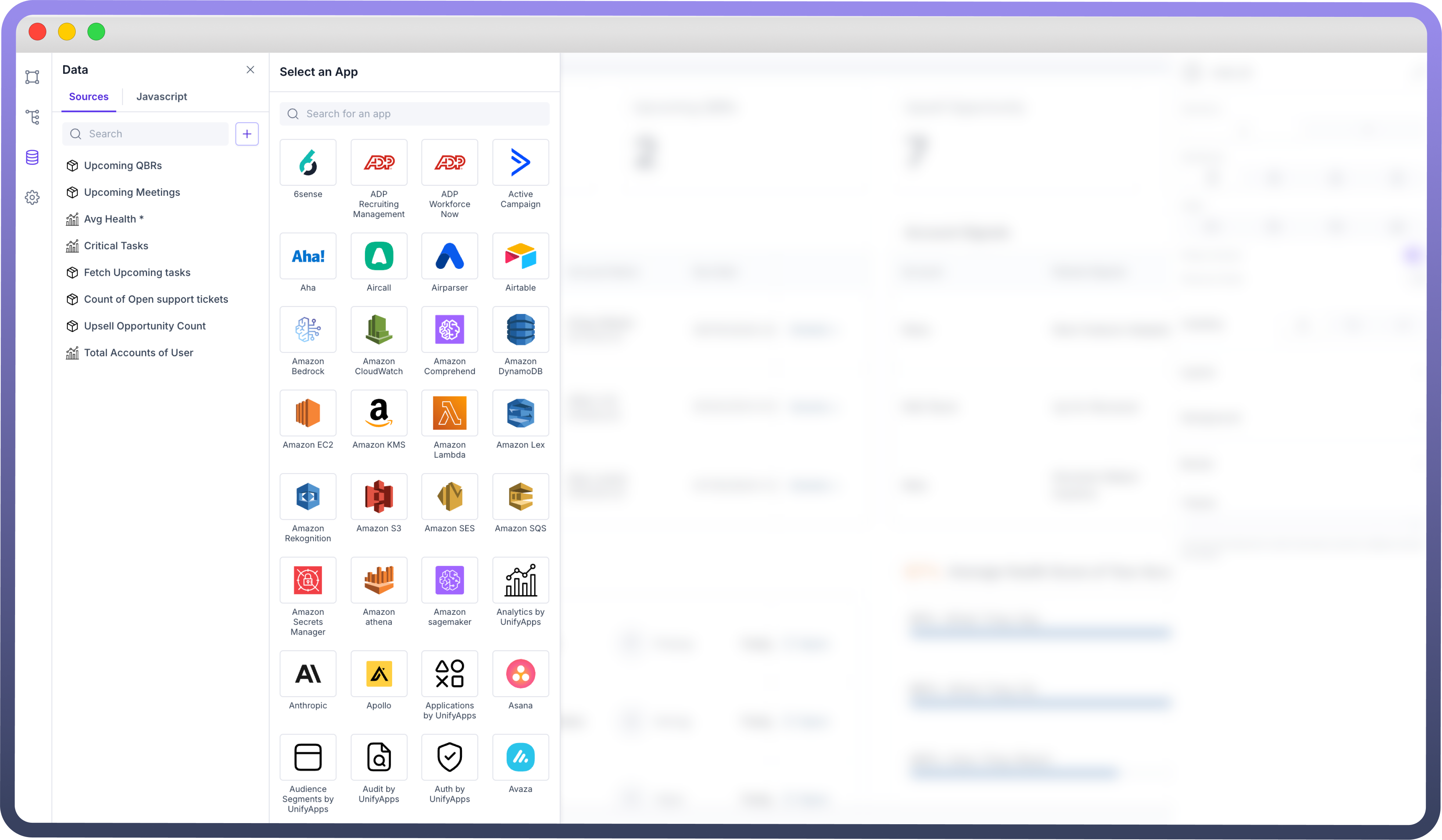
Task: Pick the Active Campaign app
Action: point(520,162)
